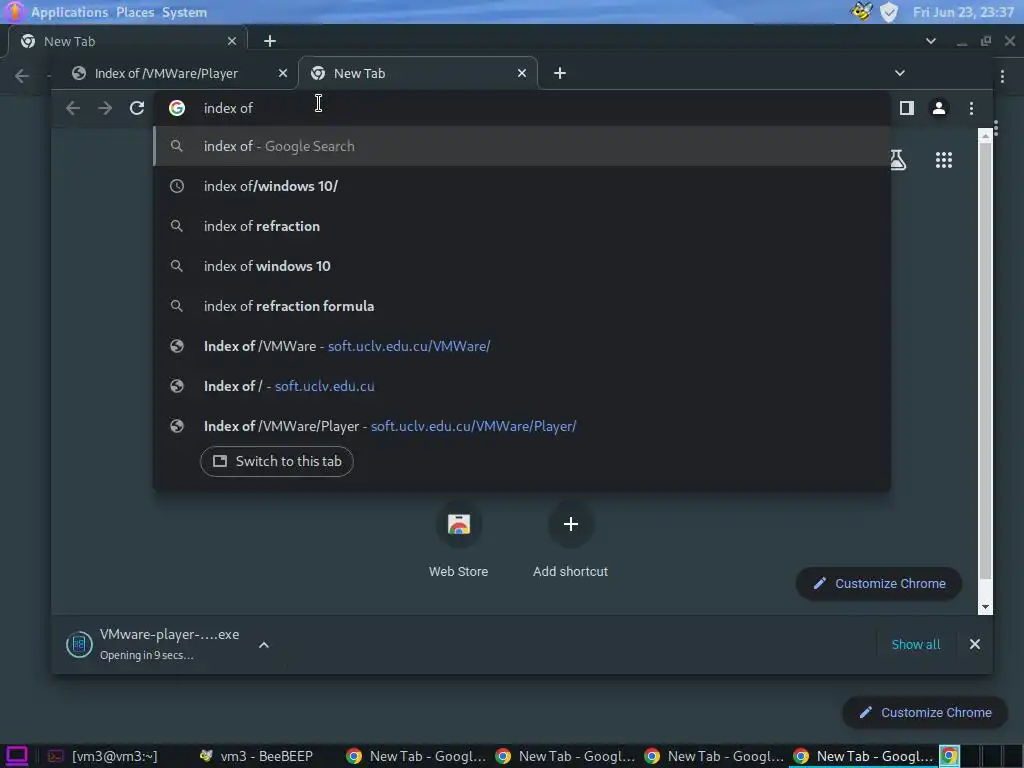Open the System menu
This screenshot has width=1024, height=768.
coord(184,12)
